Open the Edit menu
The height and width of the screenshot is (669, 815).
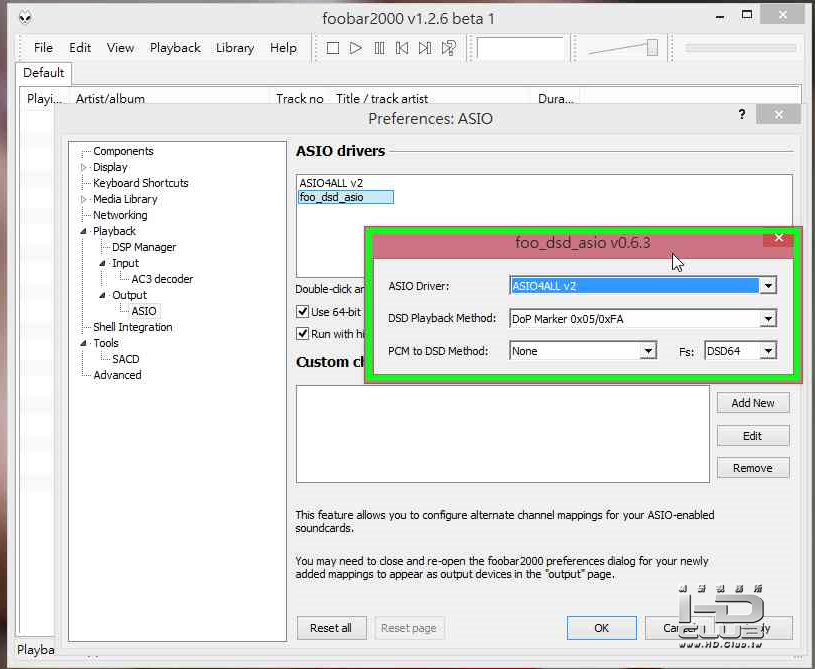click(x=80, y=48)
